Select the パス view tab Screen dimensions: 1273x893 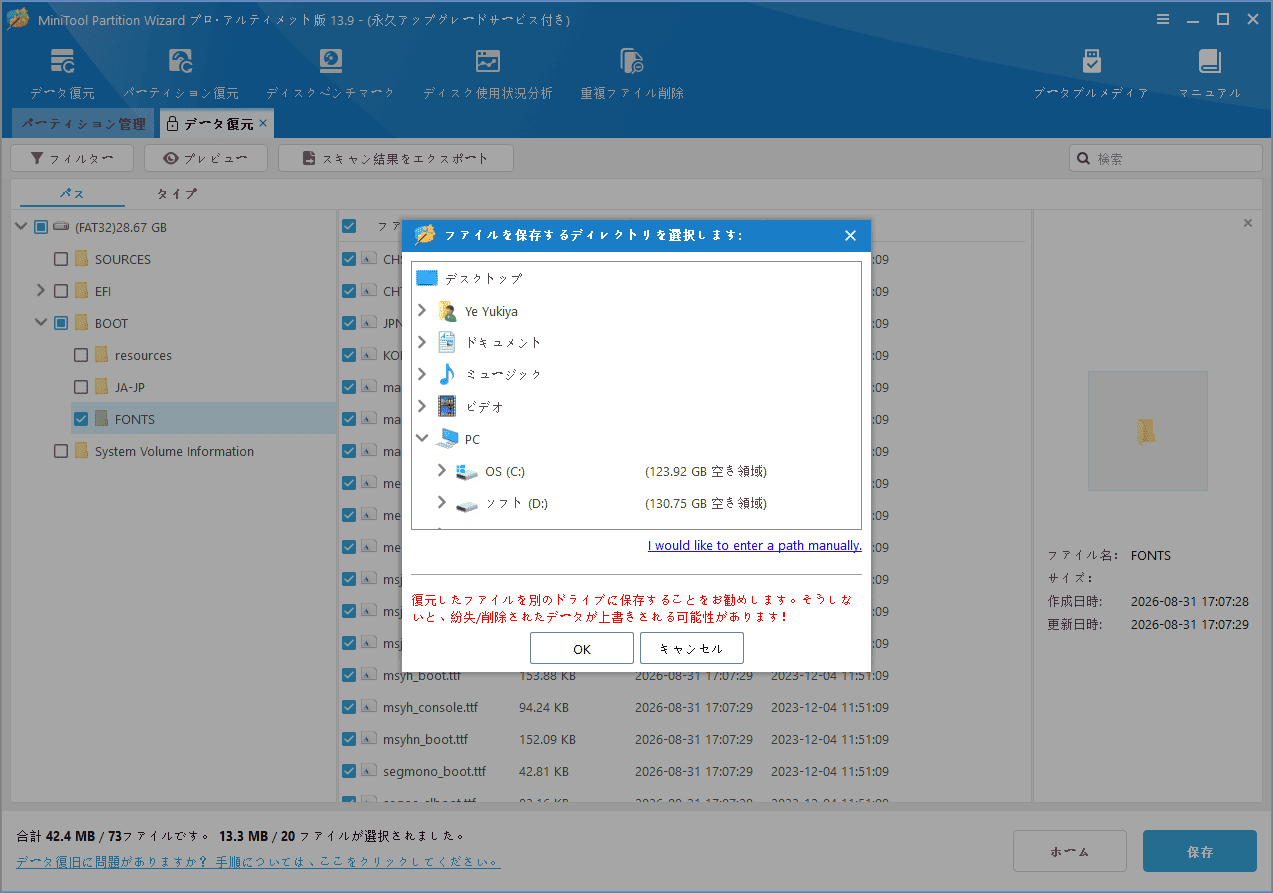(72, 193)
